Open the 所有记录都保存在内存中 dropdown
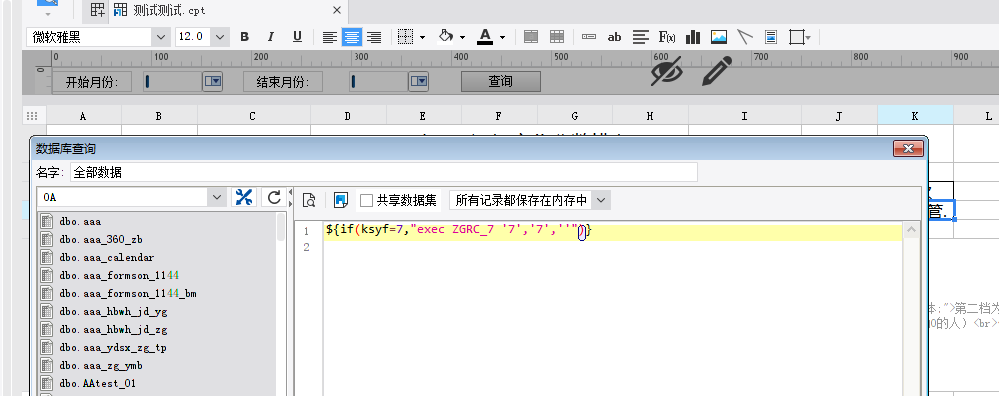 point(601,201)
